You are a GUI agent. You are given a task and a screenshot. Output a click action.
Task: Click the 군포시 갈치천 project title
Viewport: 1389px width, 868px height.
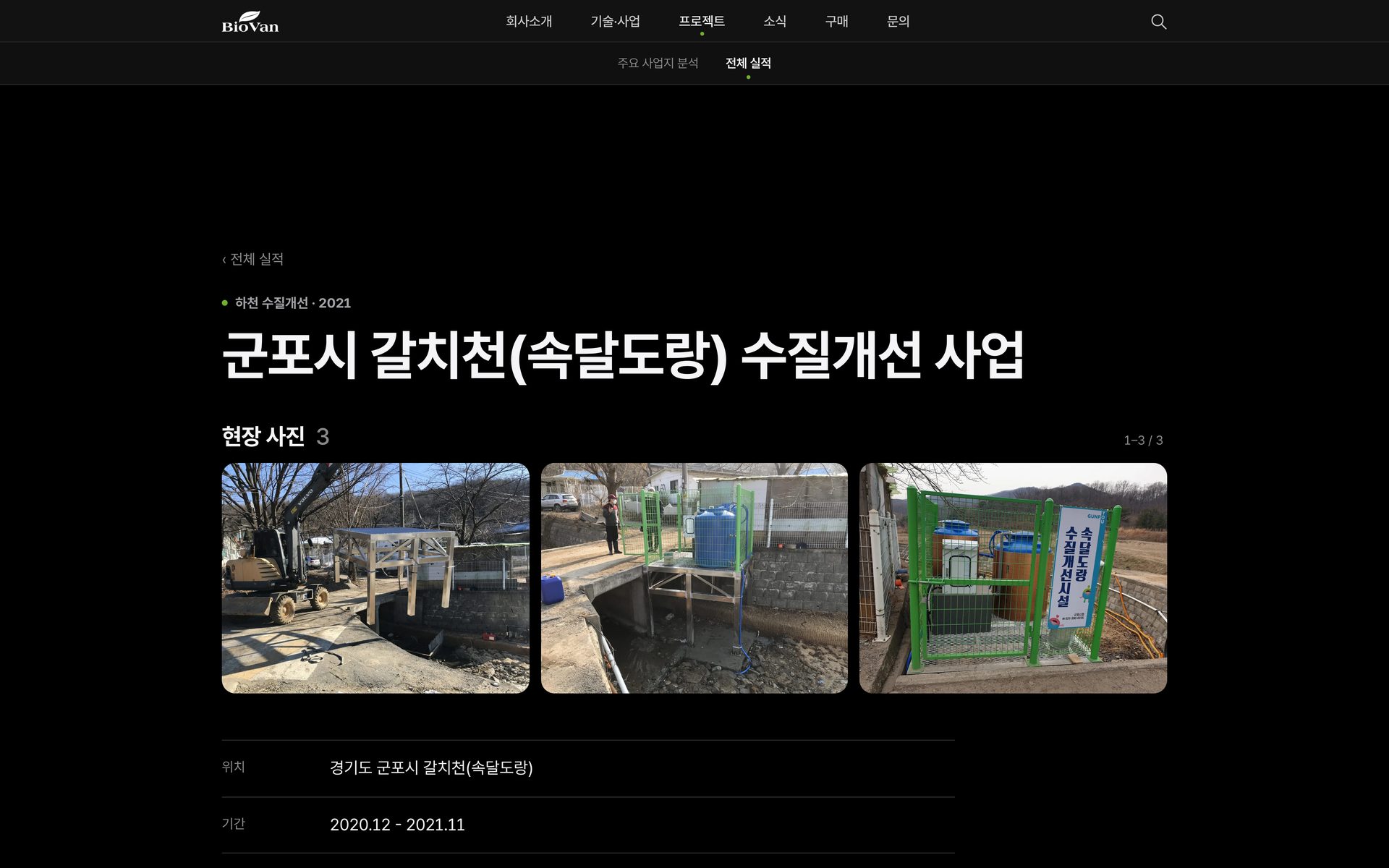(622, 355)
